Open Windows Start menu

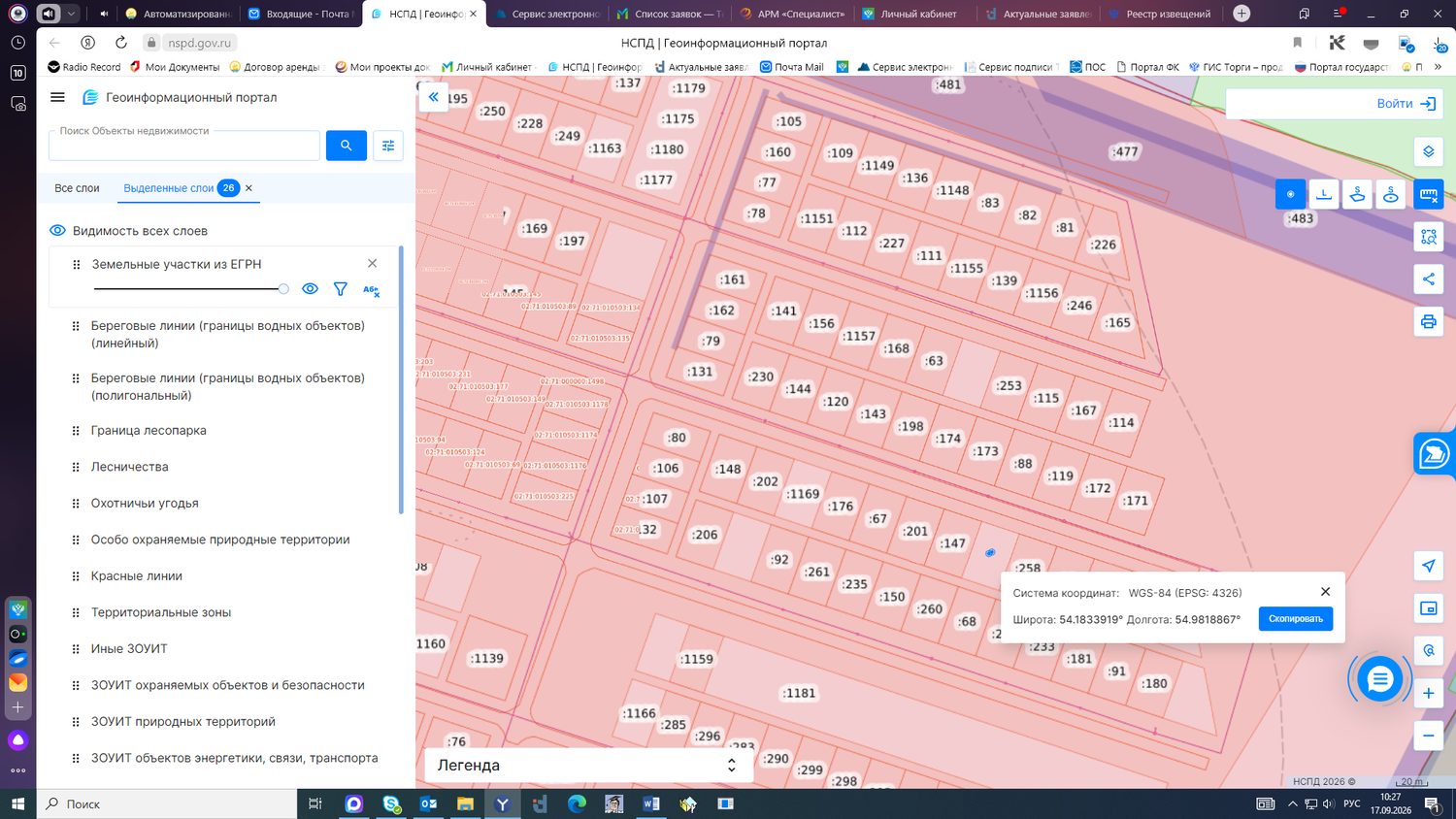point(17,803)
